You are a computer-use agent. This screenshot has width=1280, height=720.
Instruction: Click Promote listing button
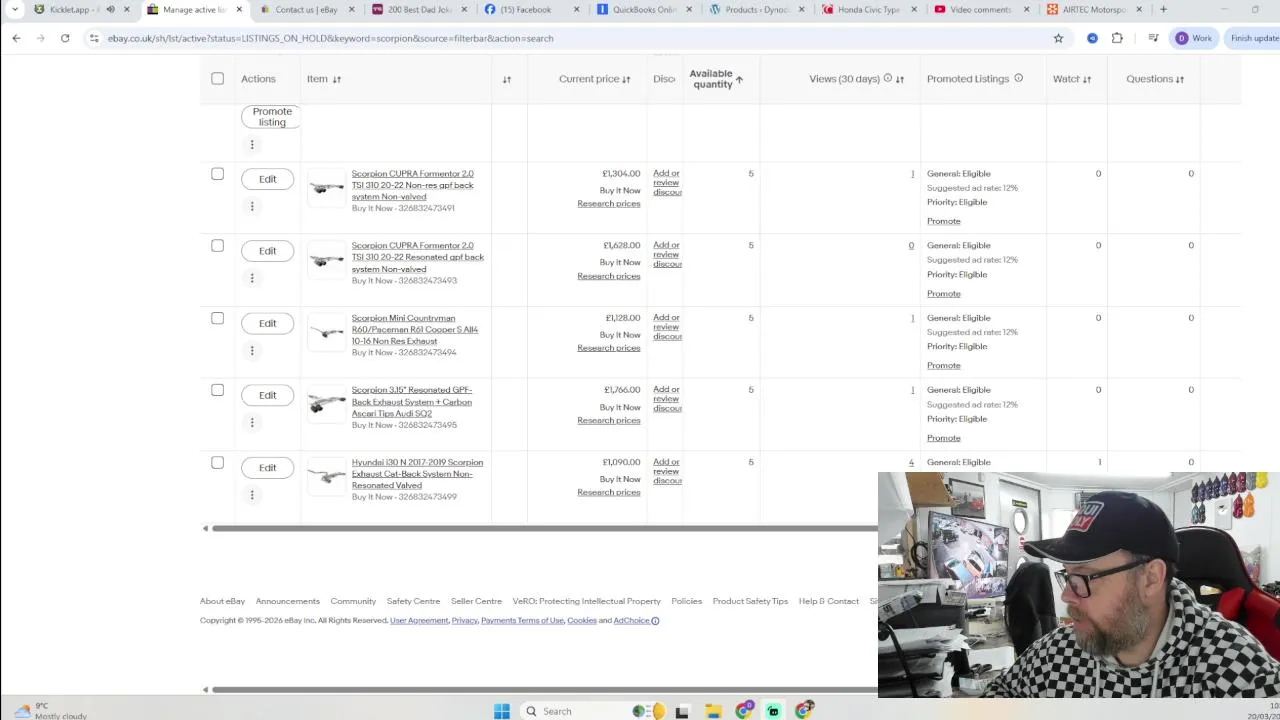(x=271, y=117)
